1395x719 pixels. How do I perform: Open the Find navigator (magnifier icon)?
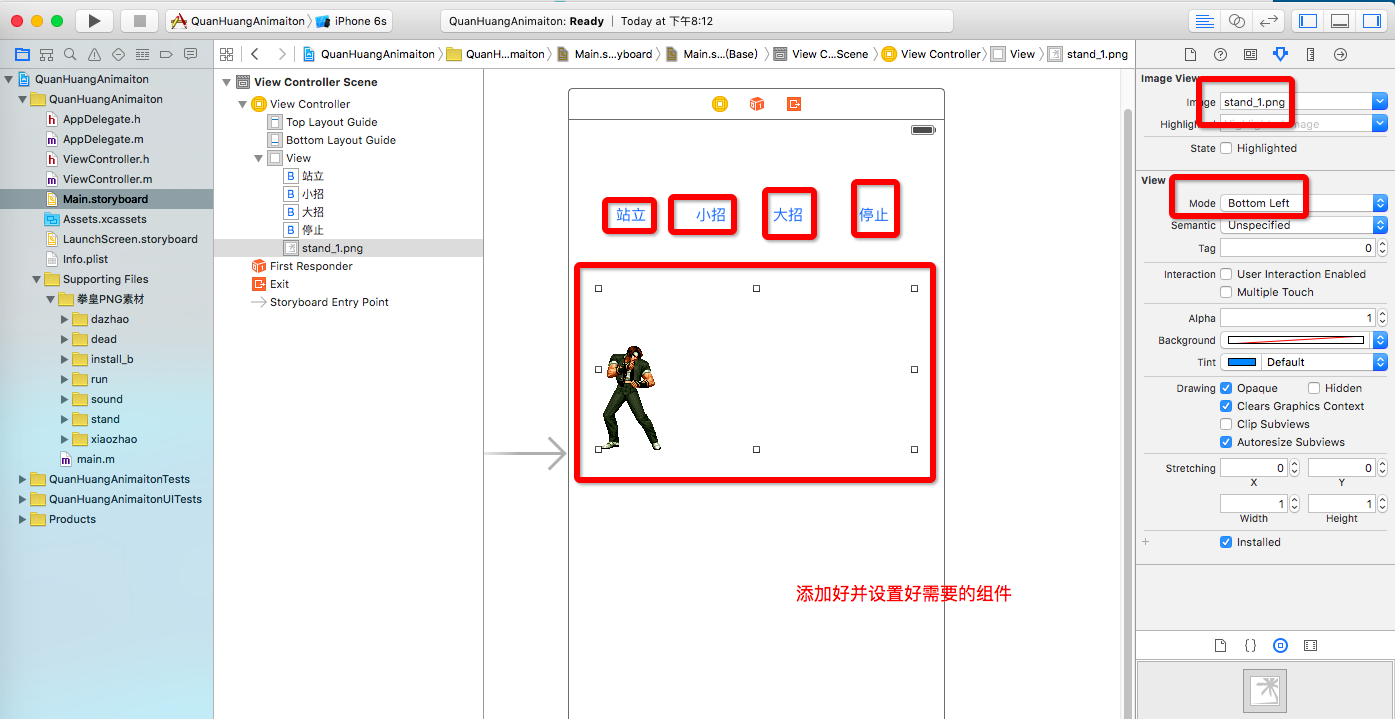[x=70, y=54]
